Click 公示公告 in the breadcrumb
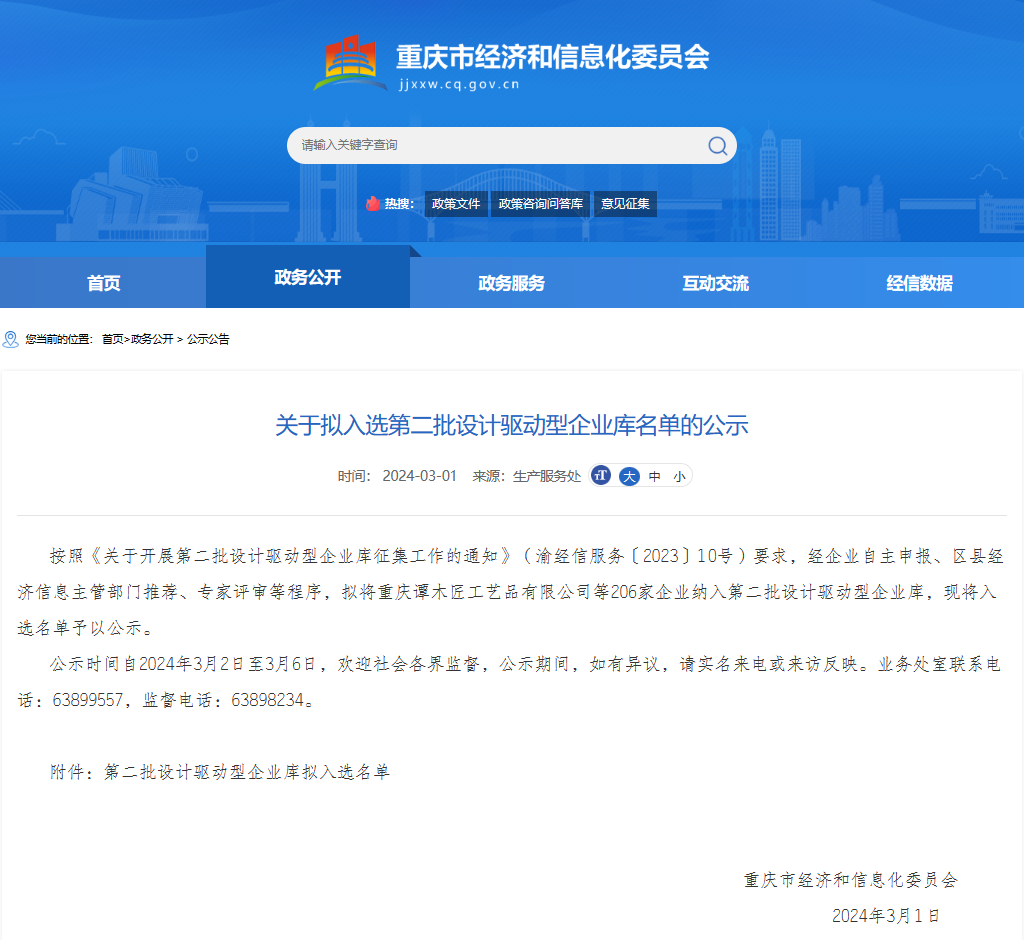The height and width of the screenshot is (940, 1024). coord(208,339)
